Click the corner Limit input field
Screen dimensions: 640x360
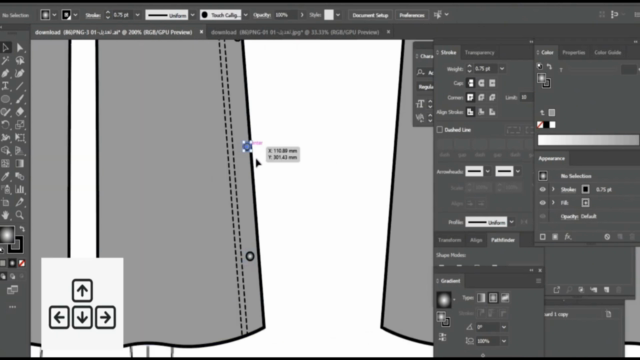tap(526, 98)
